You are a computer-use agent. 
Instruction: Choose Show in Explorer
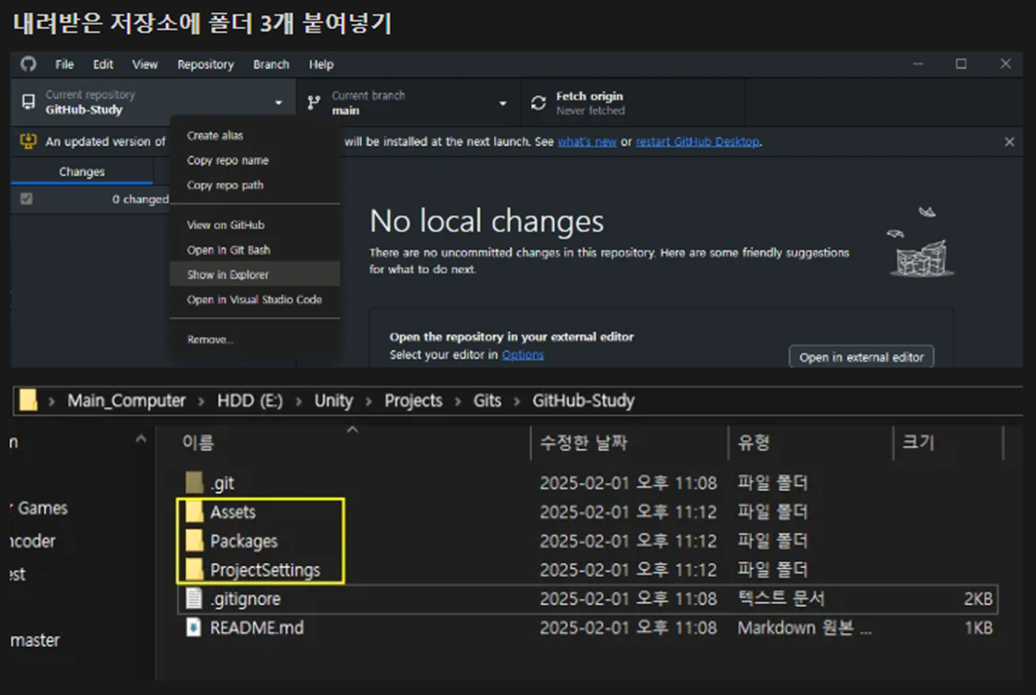[255, 274]
